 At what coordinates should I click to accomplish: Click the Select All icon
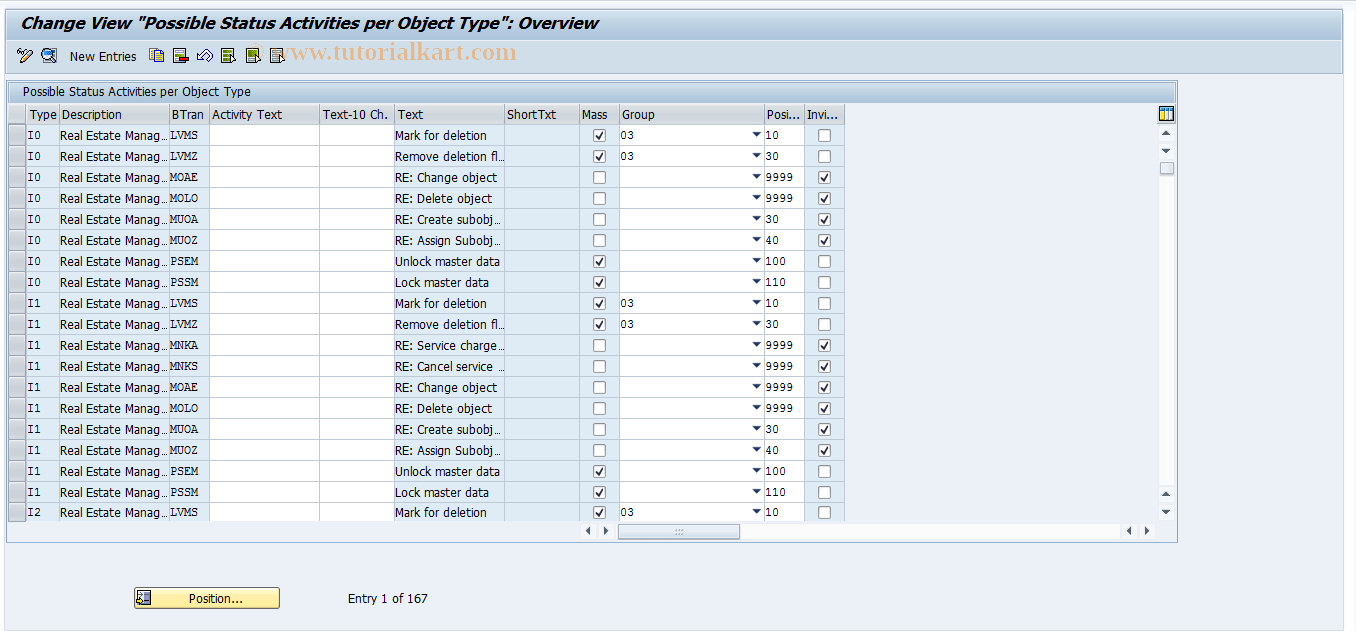(228, 55)
